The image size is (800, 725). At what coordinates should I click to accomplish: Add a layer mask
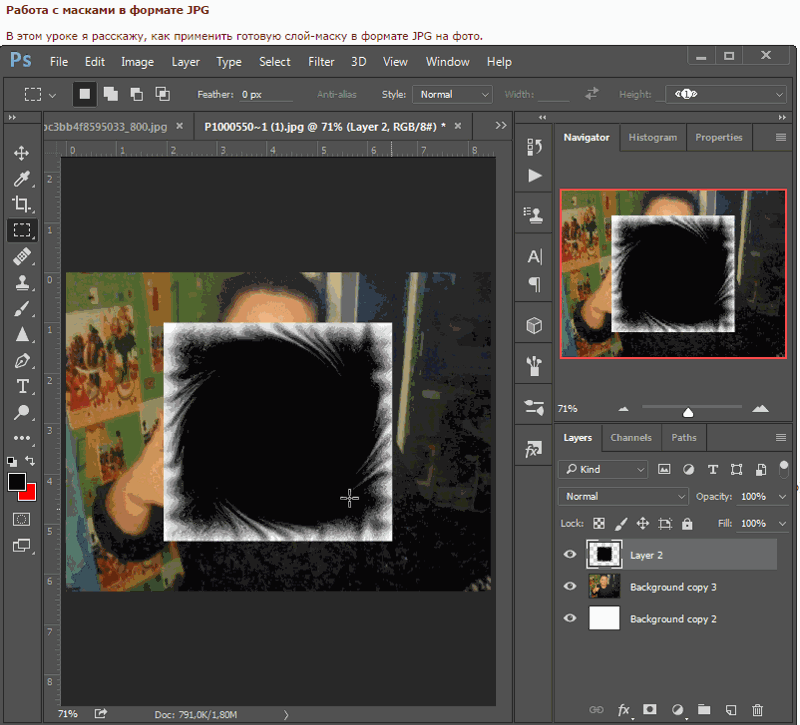649,709
